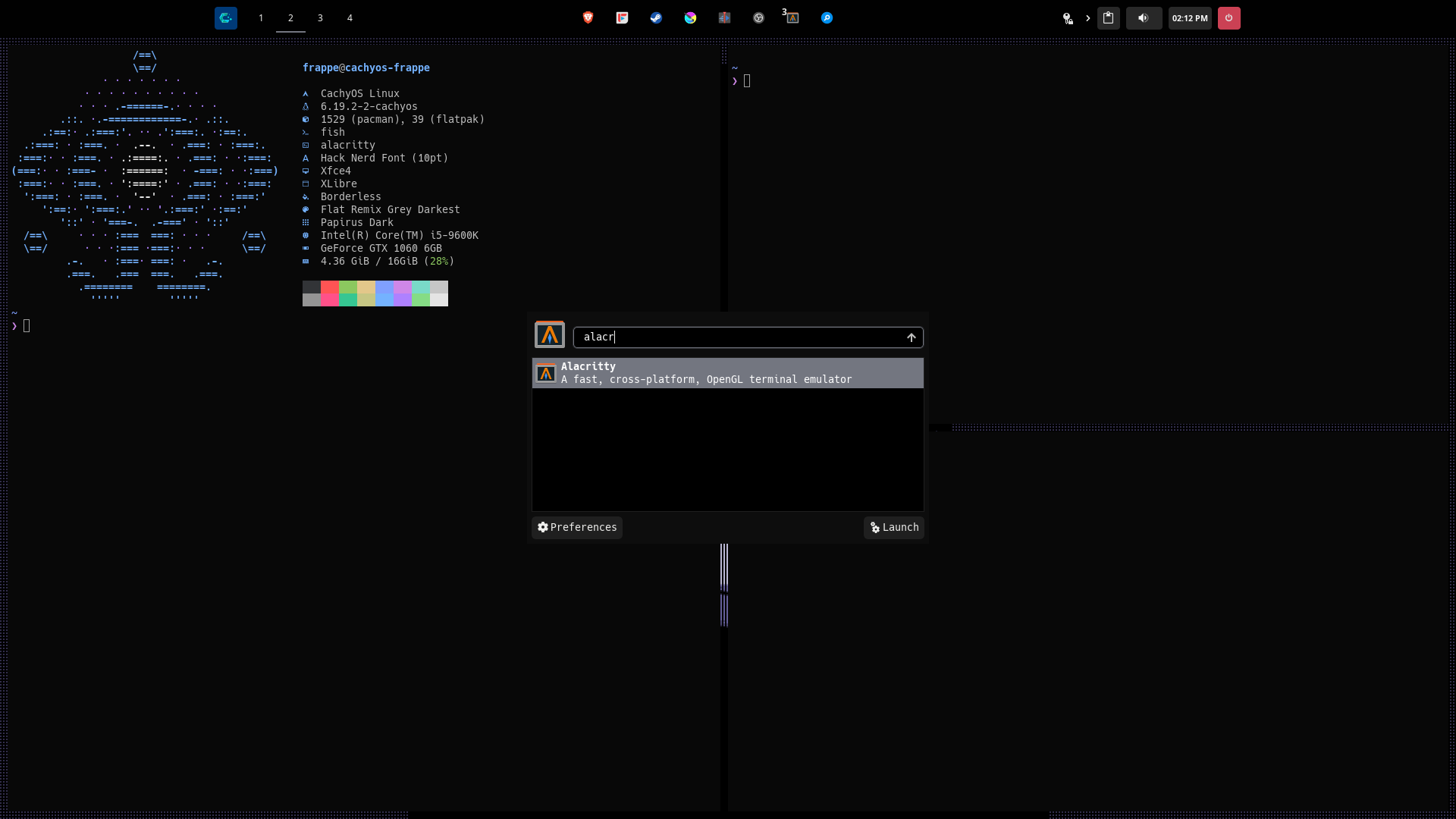Click the gray aperture app icon
The image size is (1456, 819).
(758, 17)
